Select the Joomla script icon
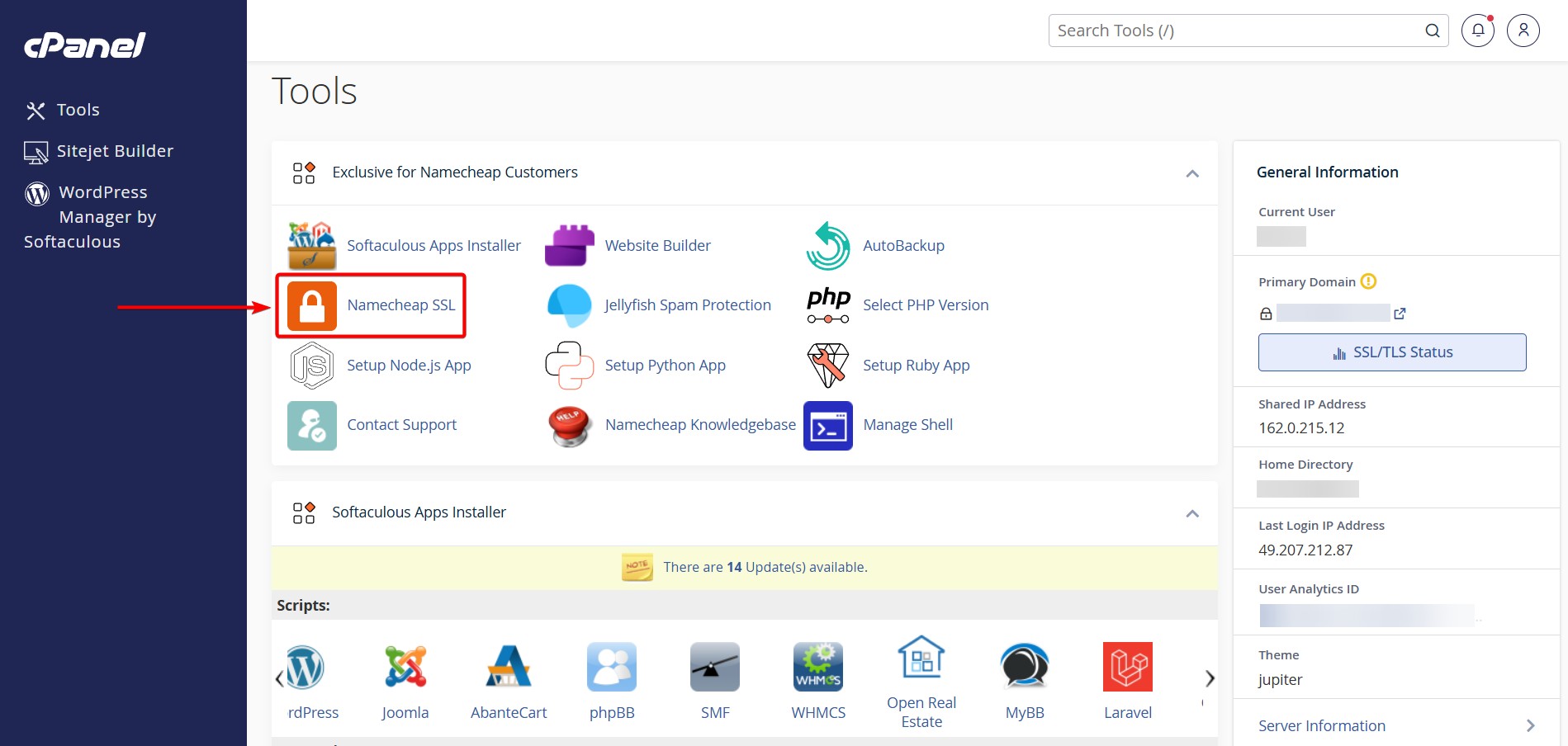Image resolution: width=1568 pixels, height=746 pixels. (405, 667)
